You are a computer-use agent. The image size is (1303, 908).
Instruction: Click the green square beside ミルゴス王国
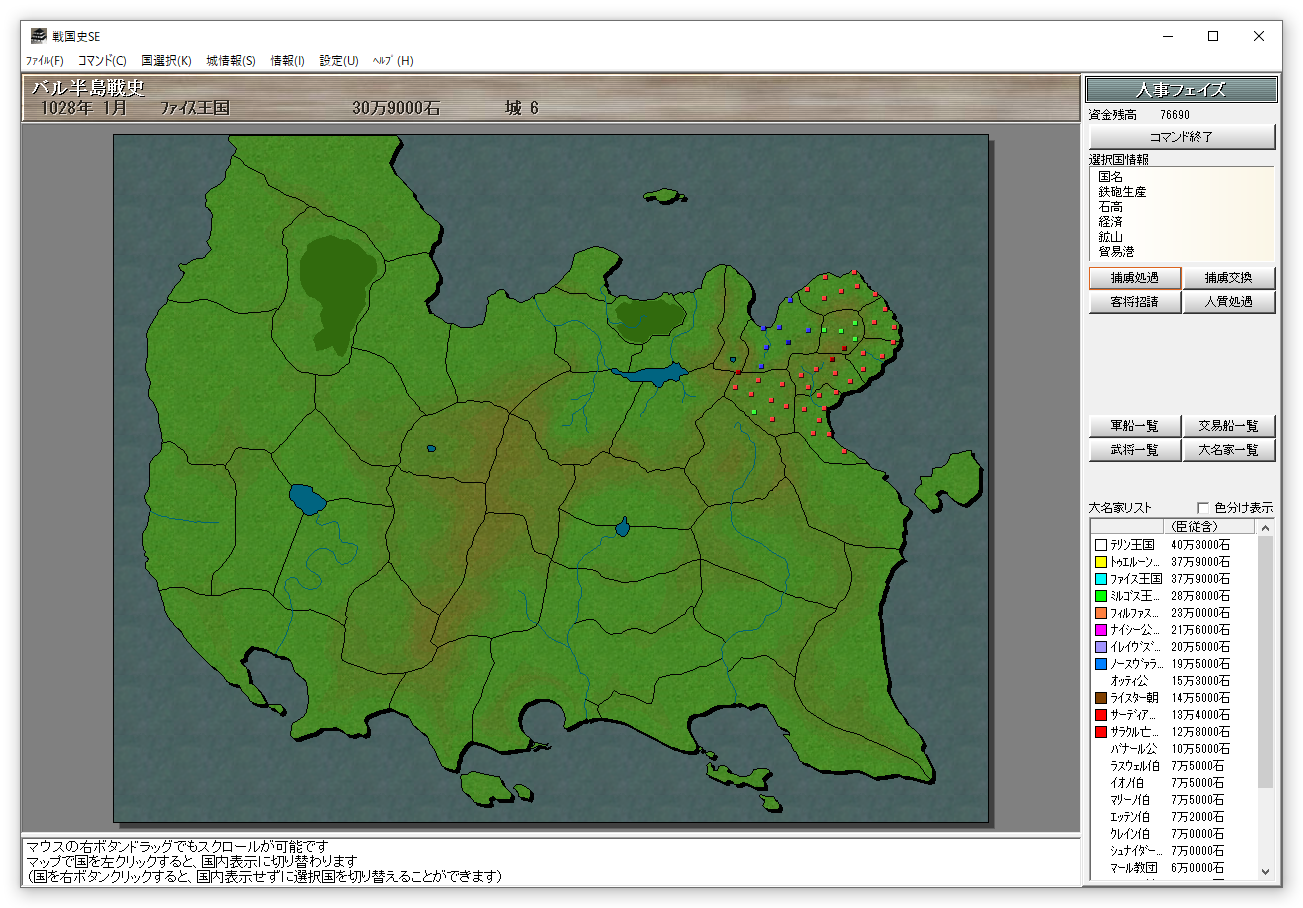click(x=1101, y=596)
